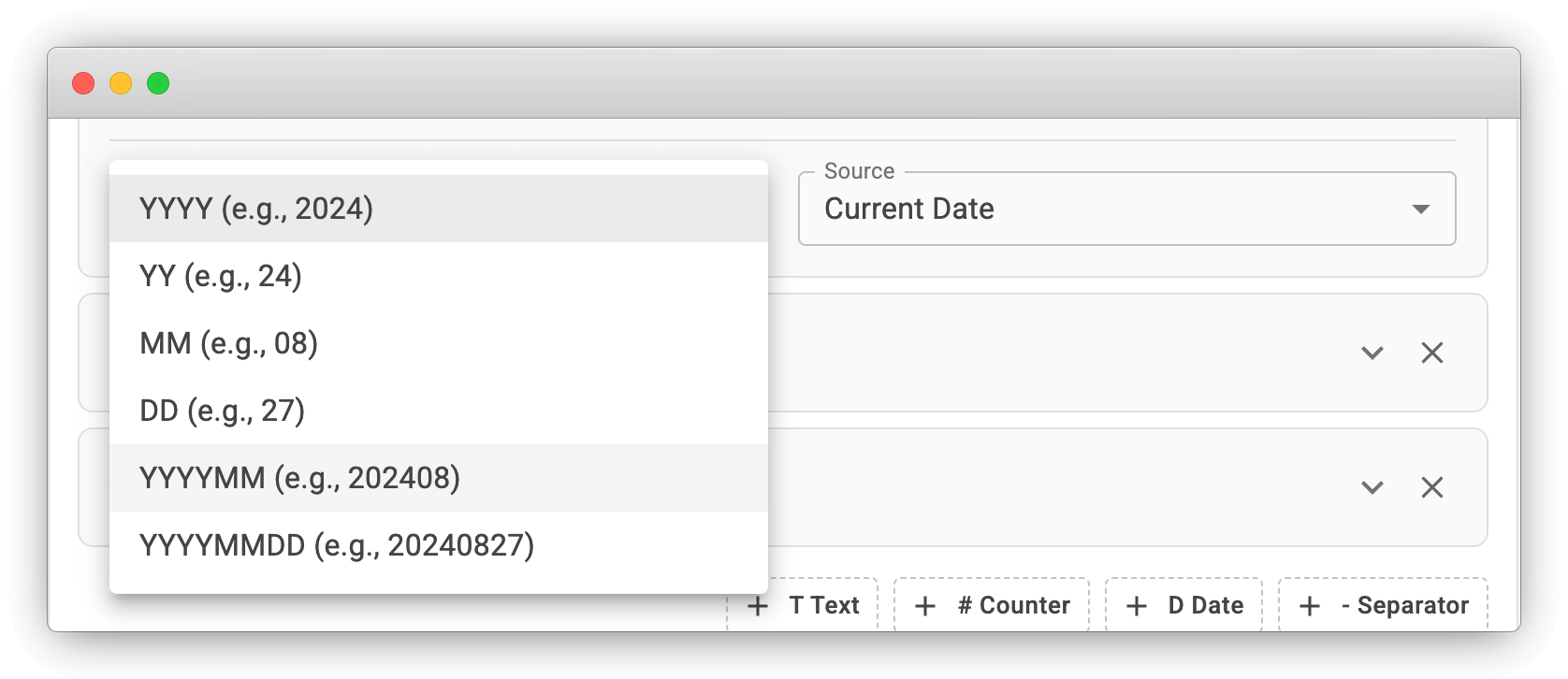Click the # Counter icon button

(991, 605)
